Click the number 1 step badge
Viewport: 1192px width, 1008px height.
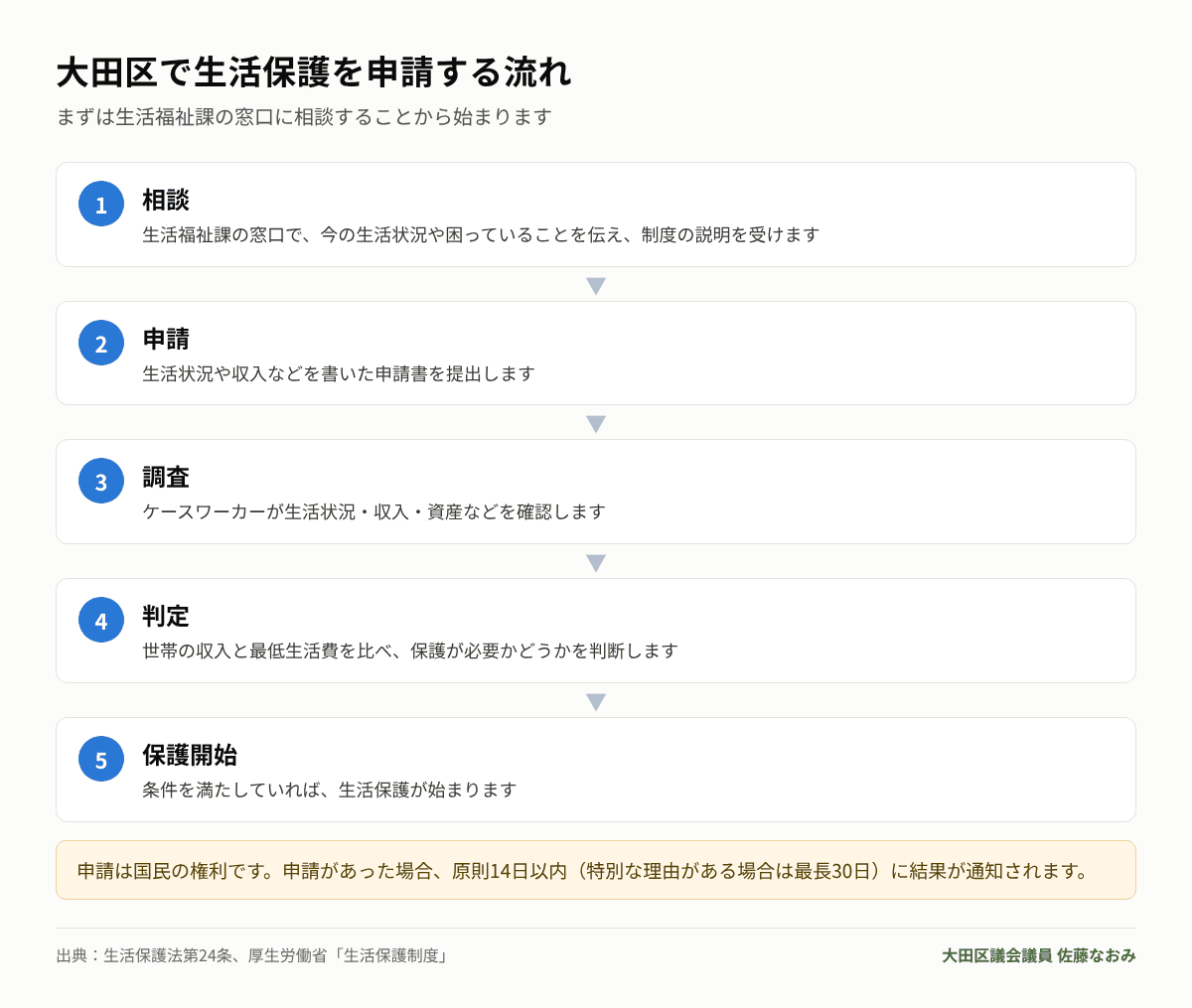point(101,204)
